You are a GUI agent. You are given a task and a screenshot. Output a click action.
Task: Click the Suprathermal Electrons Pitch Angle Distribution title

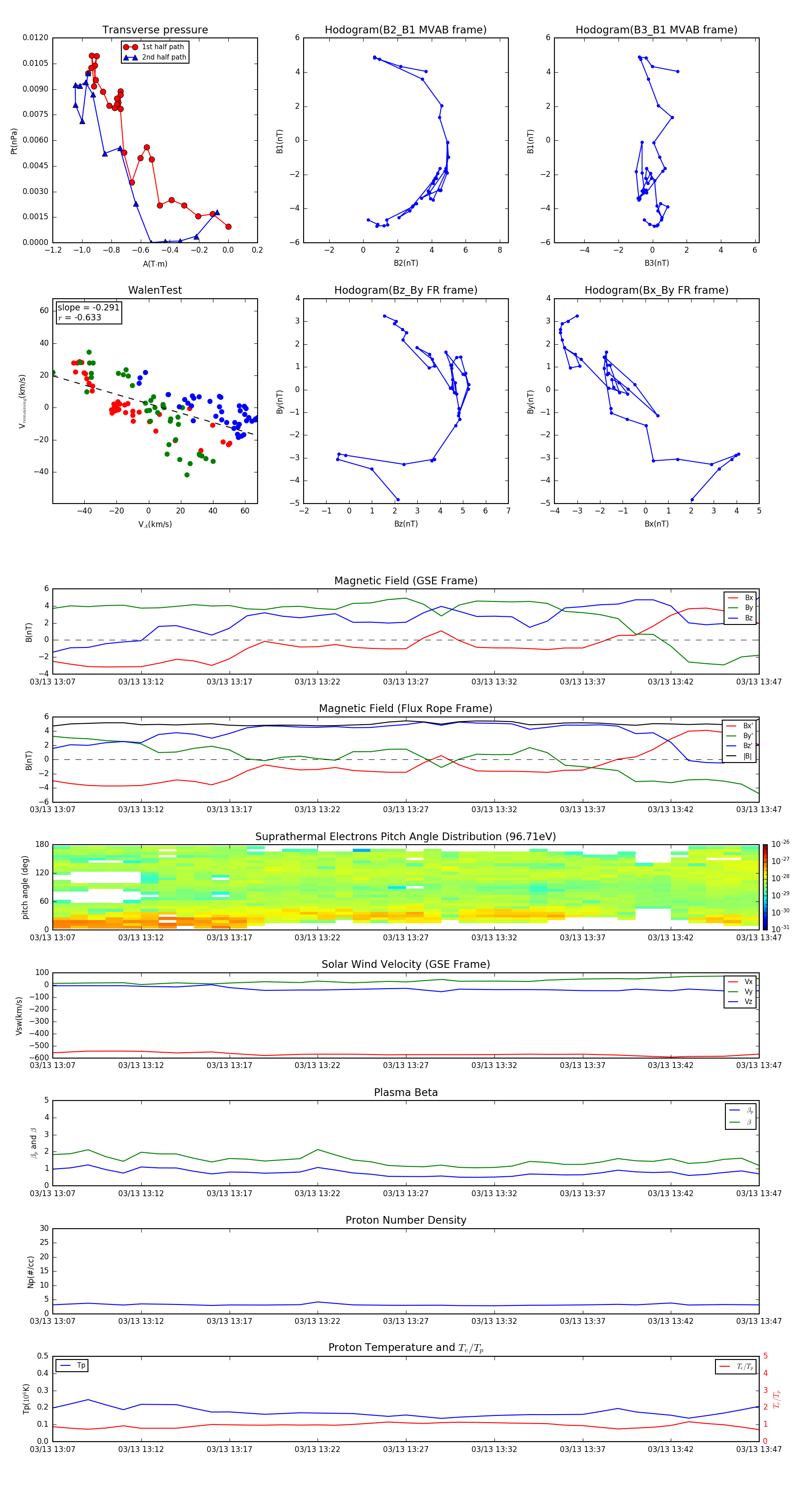(406, 837)
